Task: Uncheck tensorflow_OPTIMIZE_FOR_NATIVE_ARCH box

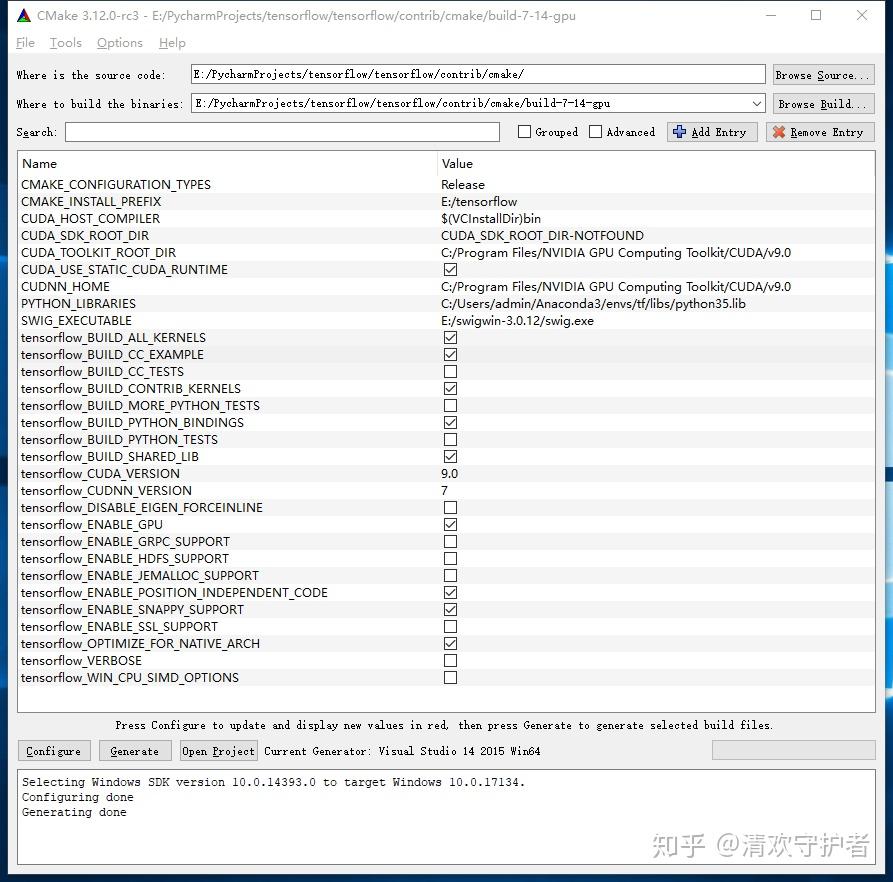Action: pyautogui.click(x=450, y=643)
